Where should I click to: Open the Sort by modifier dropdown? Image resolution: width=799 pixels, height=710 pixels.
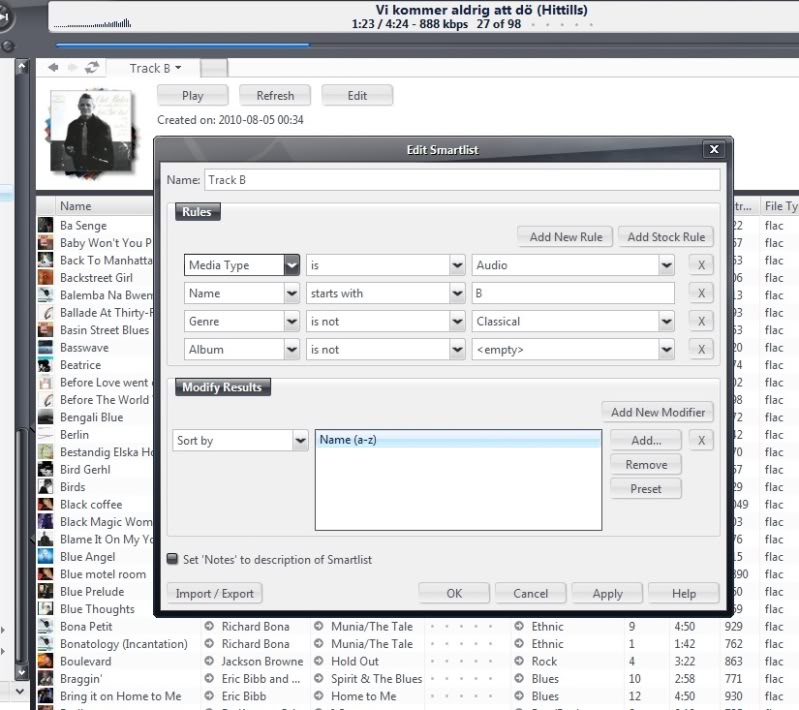[300, 440]
